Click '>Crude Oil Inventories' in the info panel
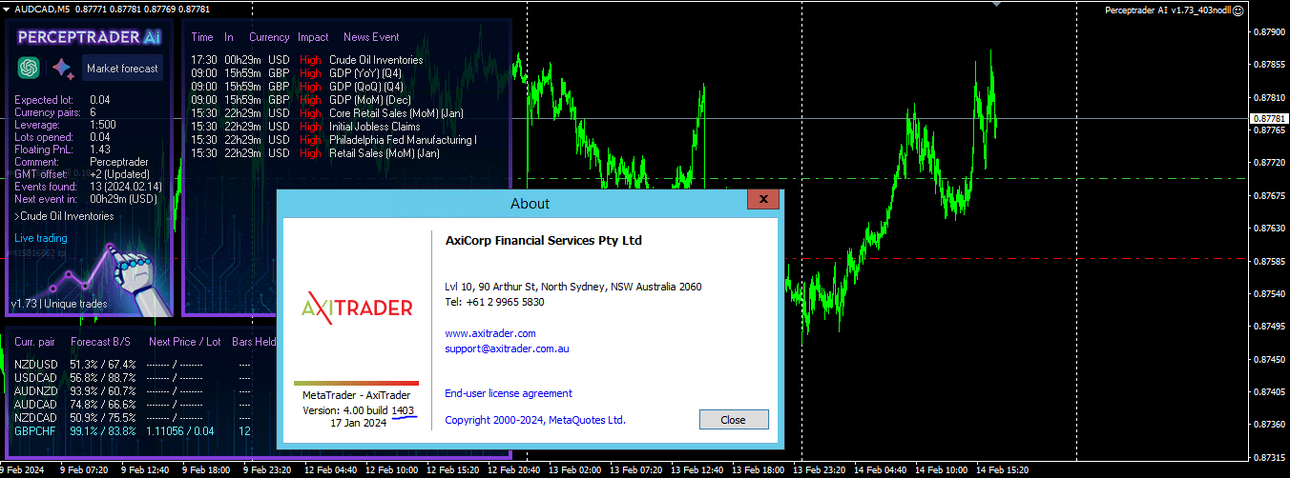Viewport: 1290px width, 478px height. (64, 216)
